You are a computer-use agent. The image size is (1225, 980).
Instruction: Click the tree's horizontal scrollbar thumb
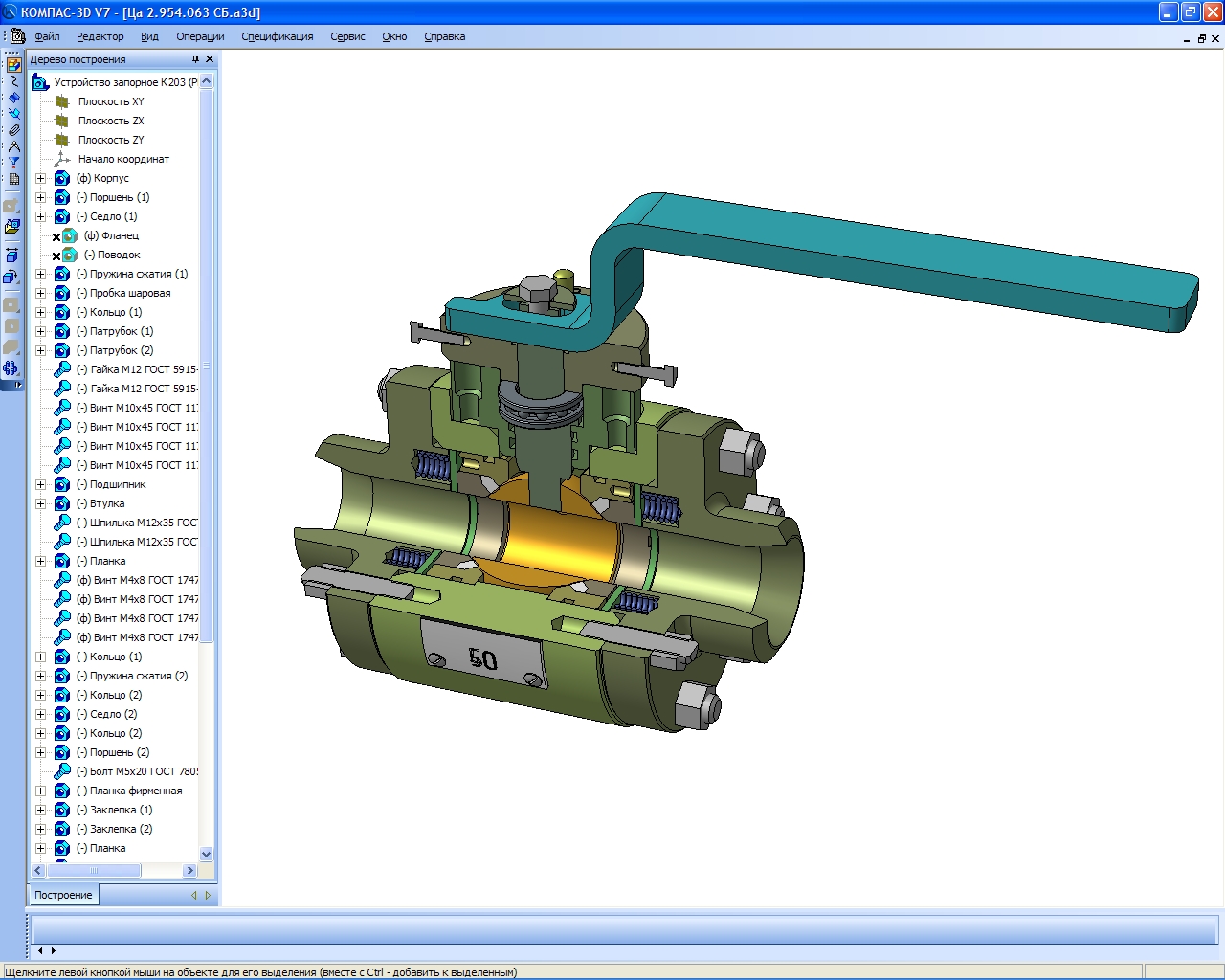(93, 870)
